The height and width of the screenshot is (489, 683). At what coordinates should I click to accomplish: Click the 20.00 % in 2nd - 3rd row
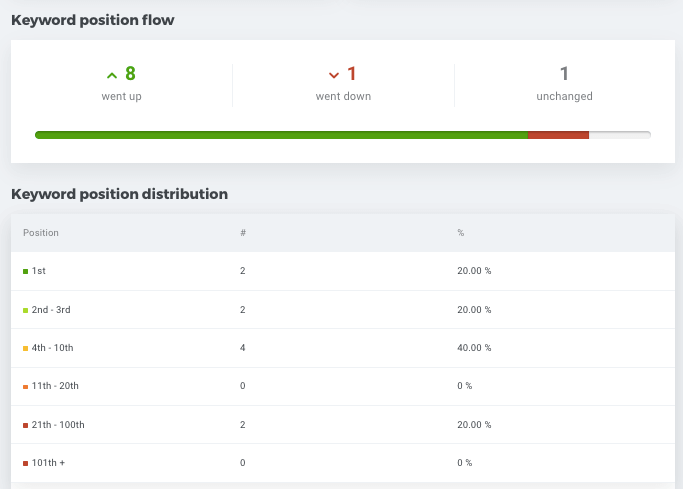coord(474,310)
